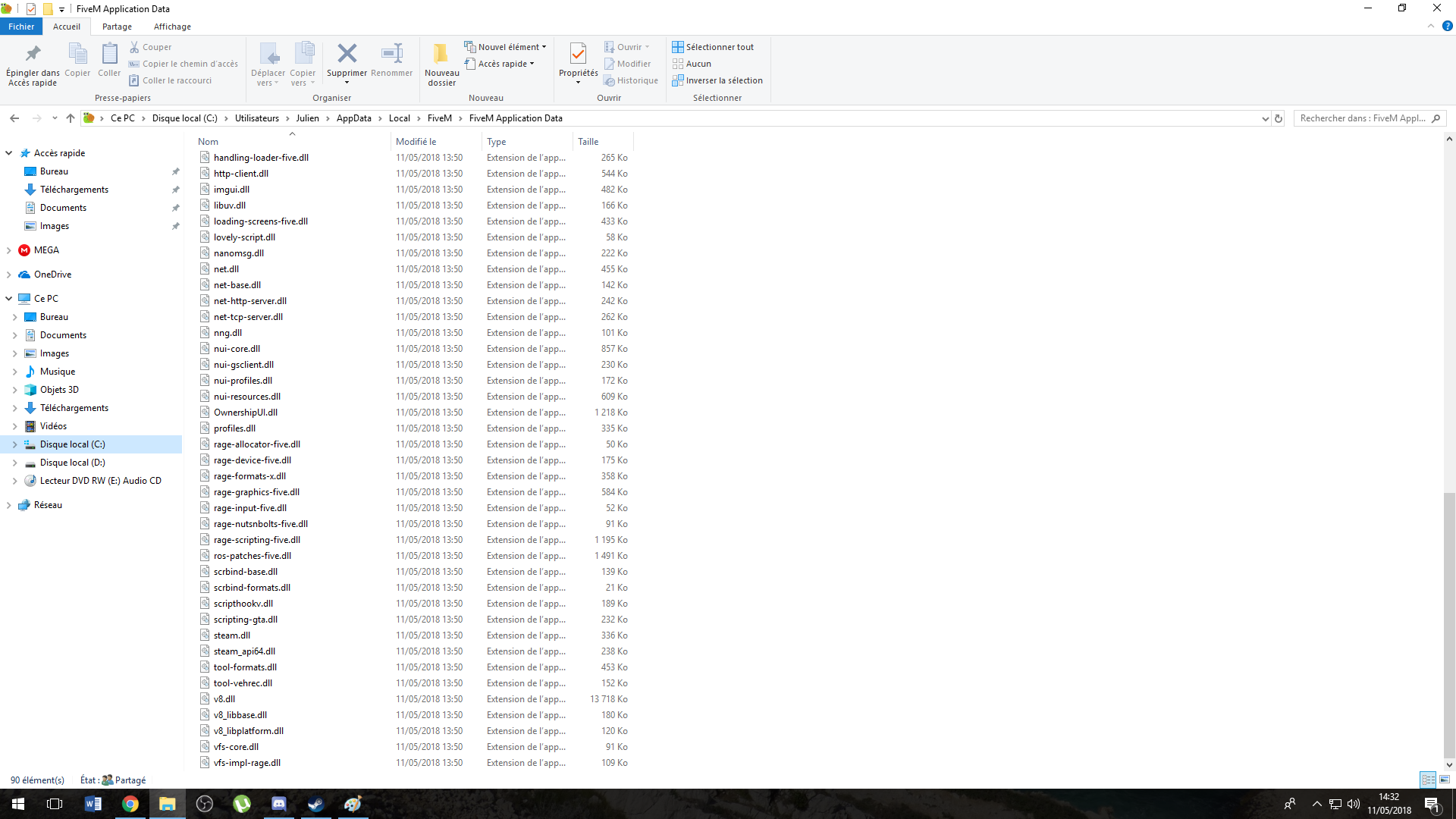Click Julien in the breadcrumb path

307,118
